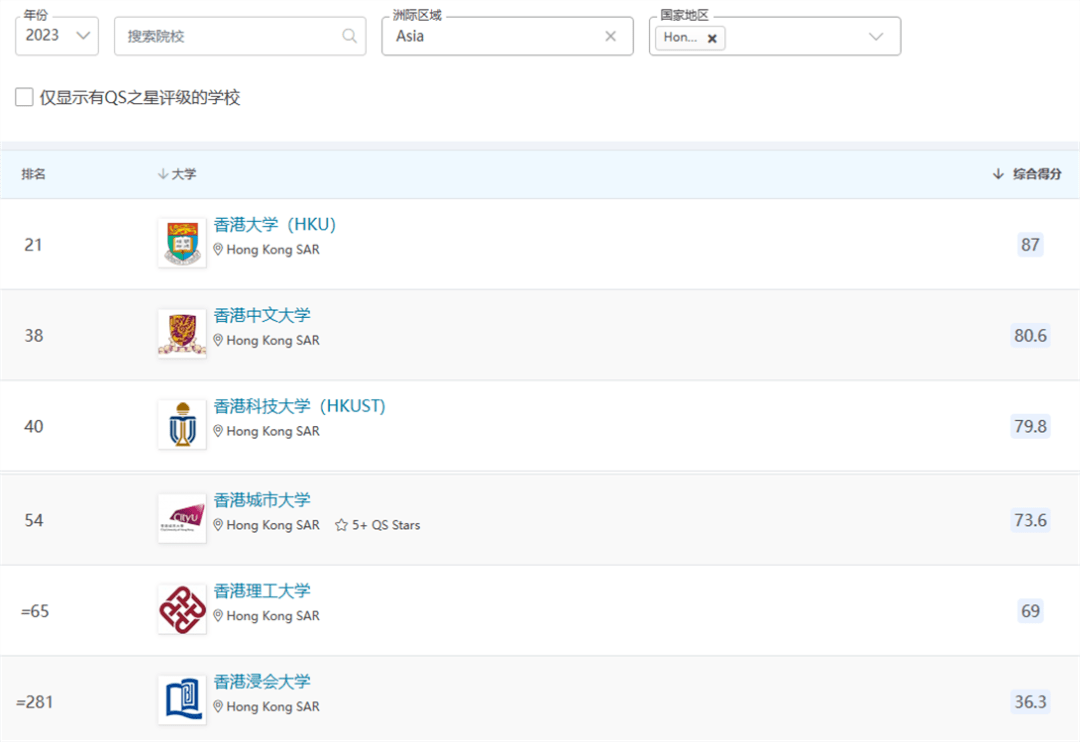Click the Asia region field
The width and height of the screenshot is (1080, 742).
(x=508, y=36)
